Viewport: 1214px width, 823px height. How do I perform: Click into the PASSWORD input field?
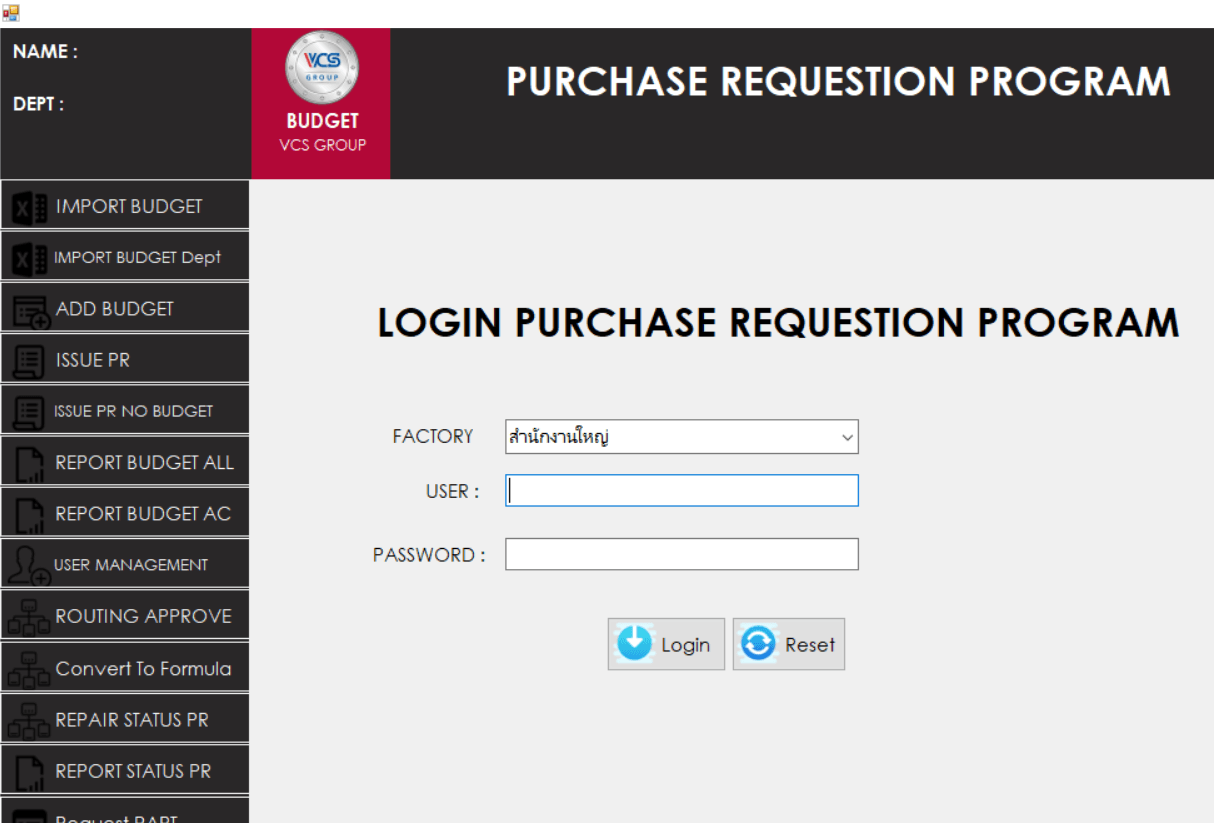[681, 554]
